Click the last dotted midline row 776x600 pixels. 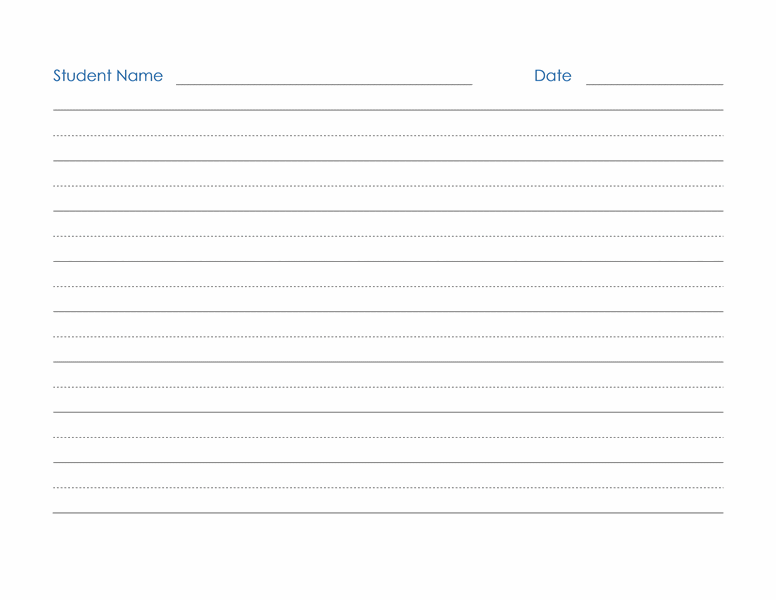(x=388, y=487)
